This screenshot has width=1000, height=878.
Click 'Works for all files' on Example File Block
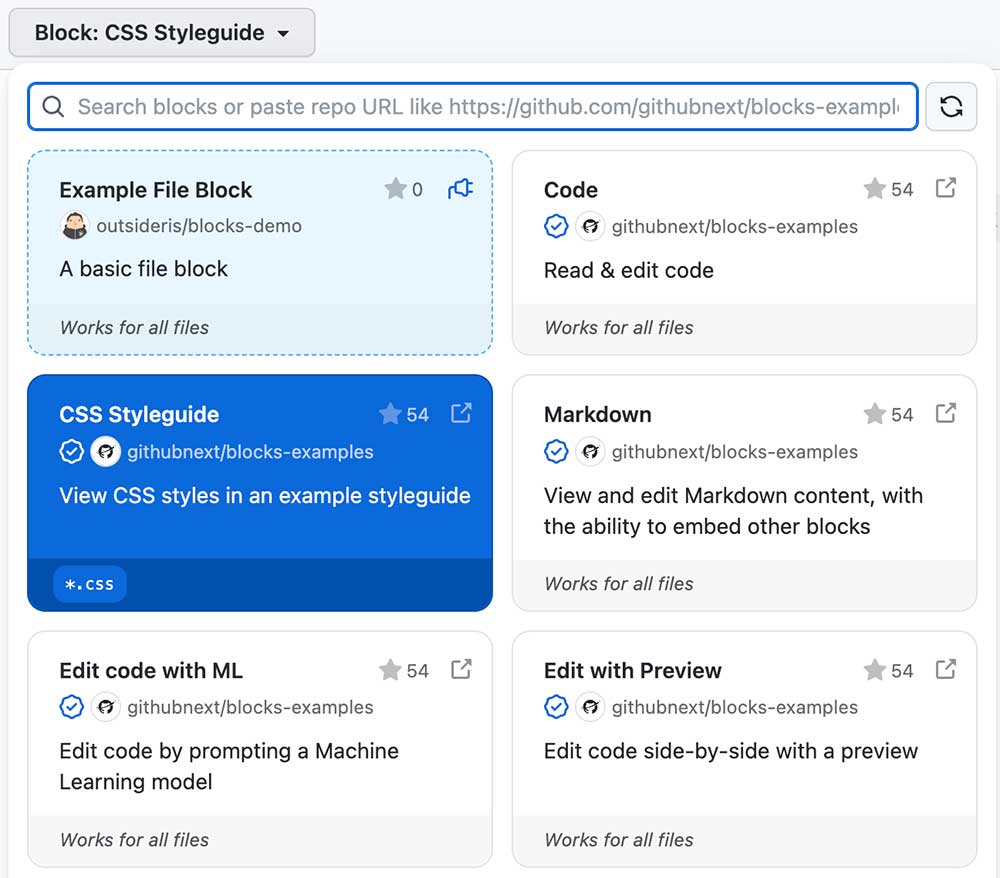134,328
